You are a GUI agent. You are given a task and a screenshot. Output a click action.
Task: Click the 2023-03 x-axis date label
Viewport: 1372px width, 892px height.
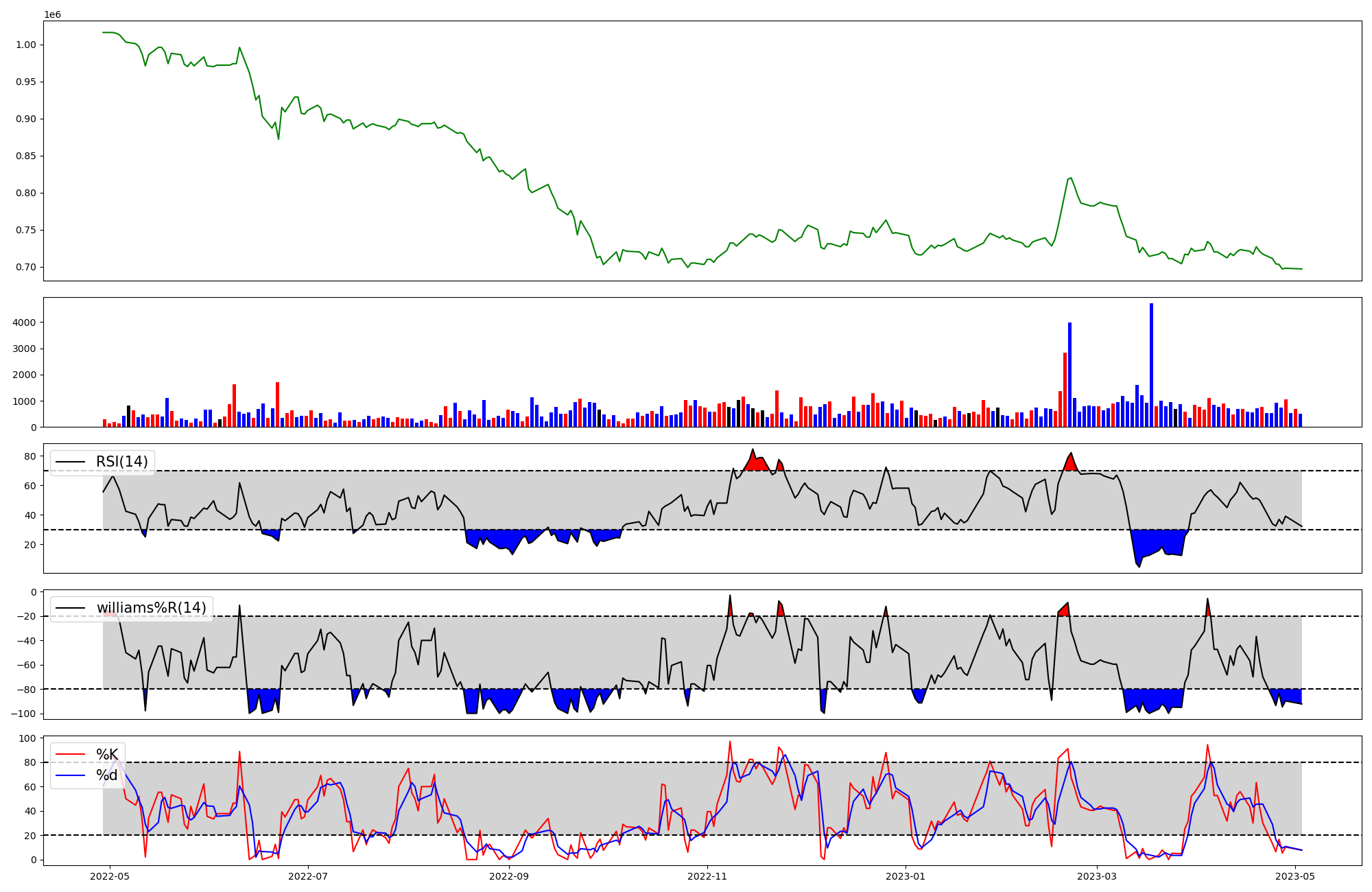(1097, 876)
